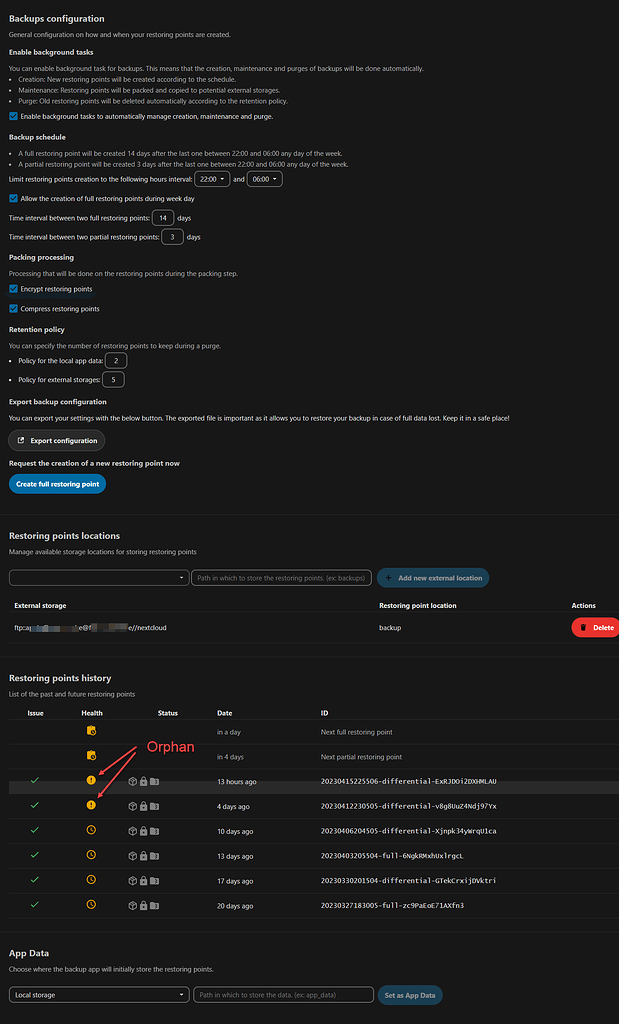The height and width of the screenshot is (1024, 619).
Task: Click the green issue checkmark in the 4 days ago row
Action: click(35, 805)
